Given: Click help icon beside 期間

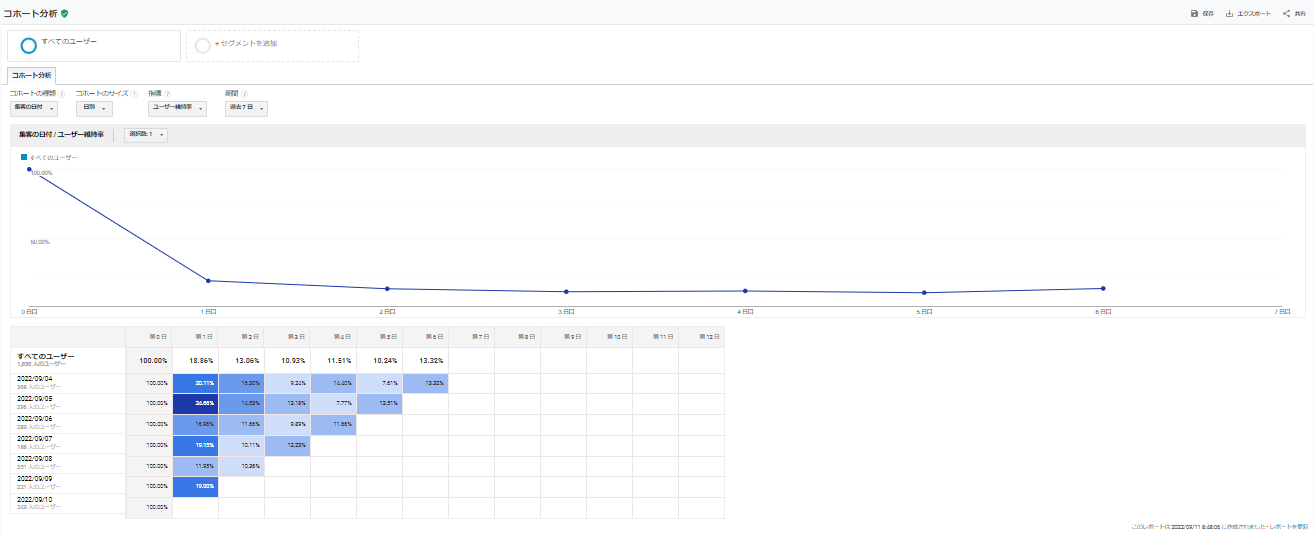Looking at the screenshot, I should (244, 94).
